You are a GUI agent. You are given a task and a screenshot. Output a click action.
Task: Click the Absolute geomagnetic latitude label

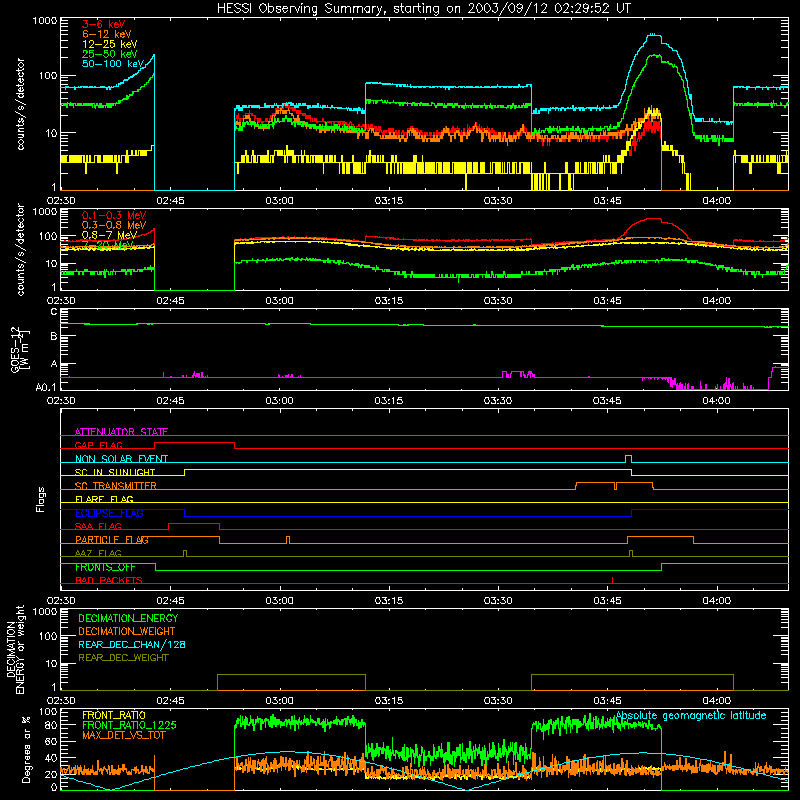[691, 715]
